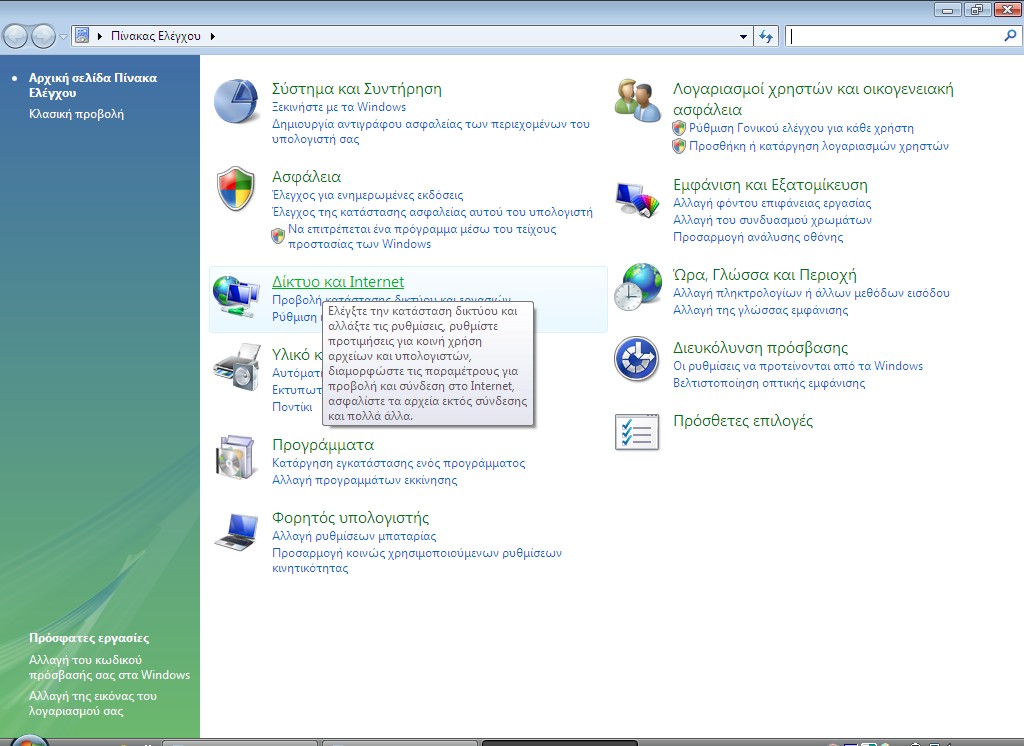Click Ρύθμιση Γονικού ελέγχου για κάθε χρήστη
Screen dimensions: 1024x746
pos(801,128)
